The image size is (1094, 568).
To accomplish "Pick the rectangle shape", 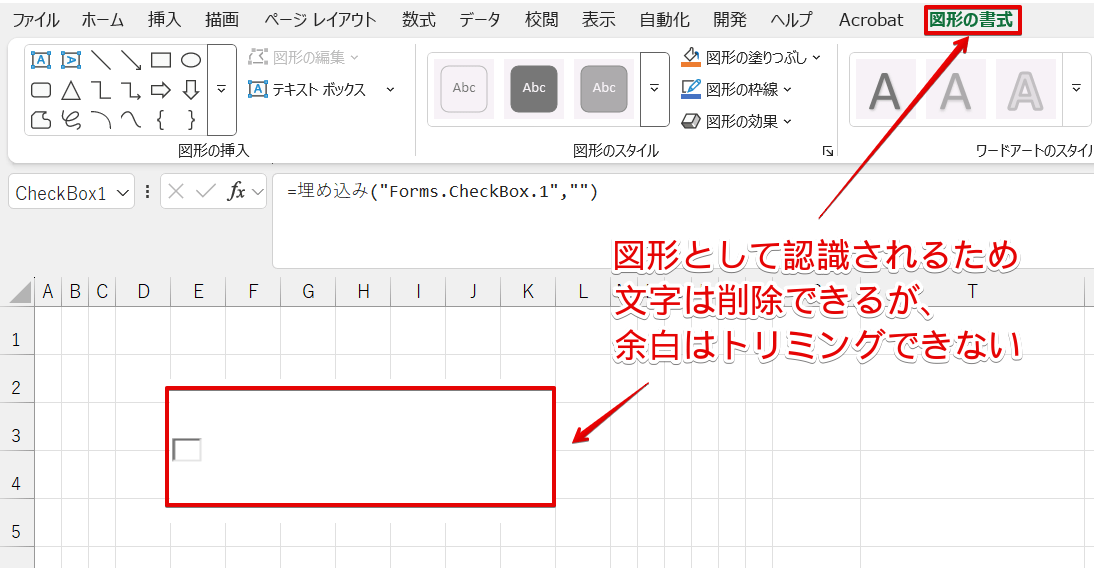I will pos(161,60).
